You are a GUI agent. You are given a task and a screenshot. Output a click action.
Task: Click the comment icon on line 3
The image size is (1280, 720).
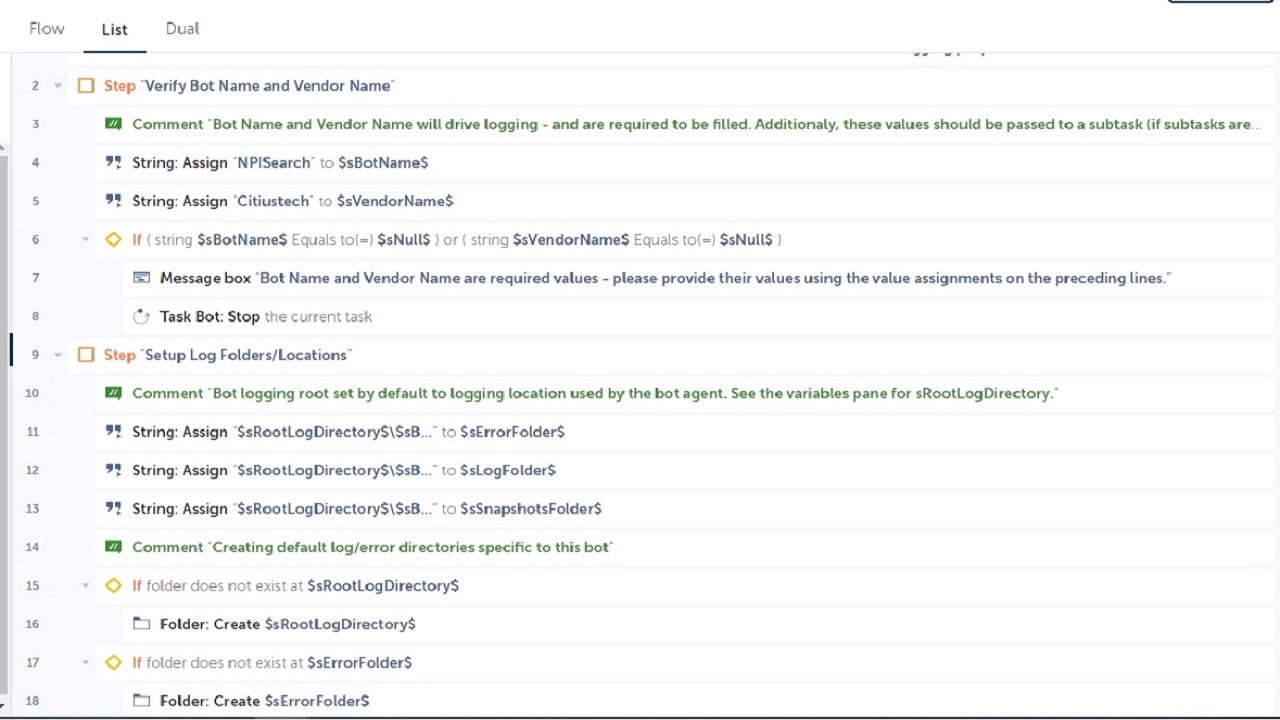pyautogui.click(x=113, y=124)
